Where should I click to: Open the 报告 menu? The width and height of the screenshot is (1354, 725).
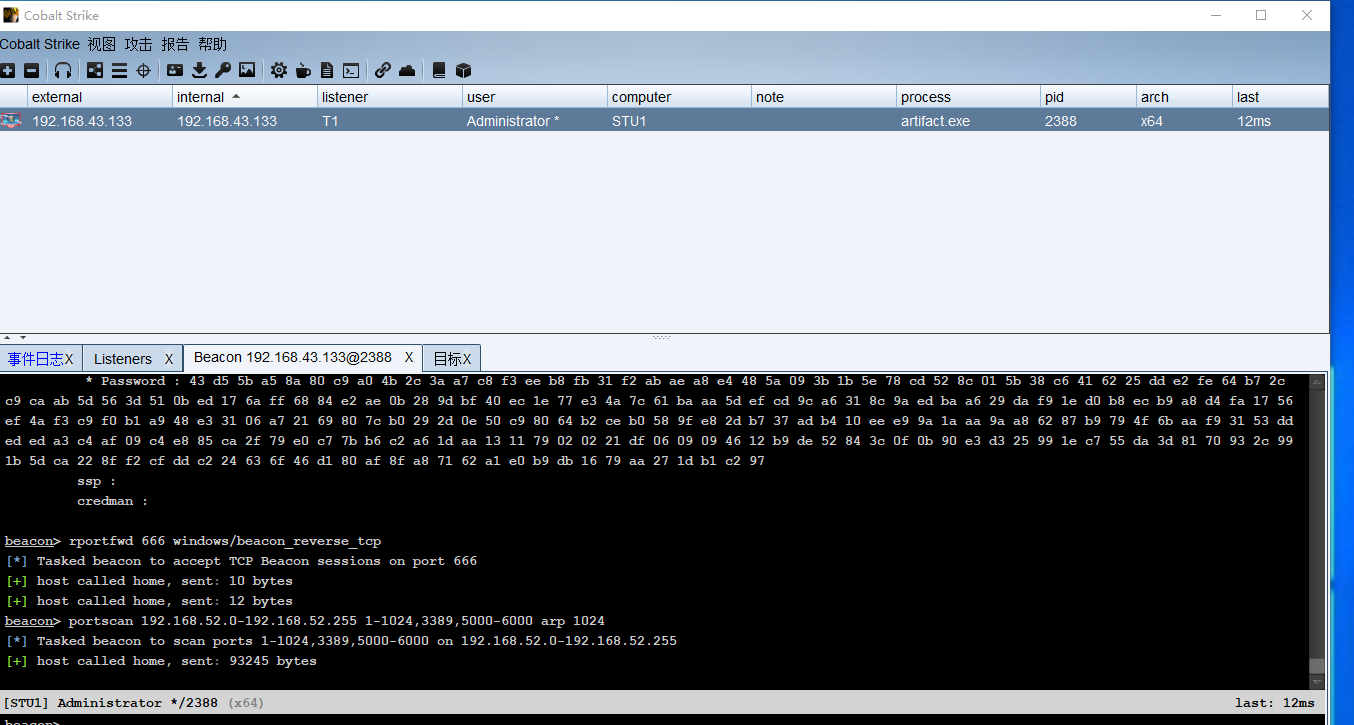(x=175, y=44)
